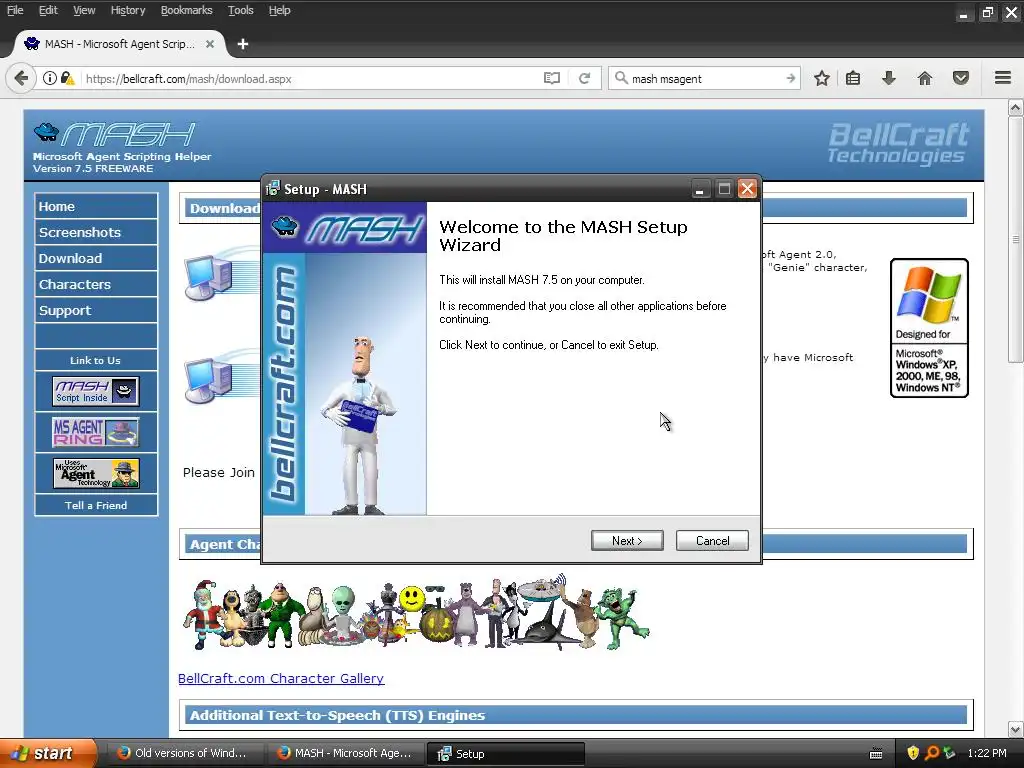
Task: Open a new tab with plus button
Action: pyautogui.click(x=243, y=44)
